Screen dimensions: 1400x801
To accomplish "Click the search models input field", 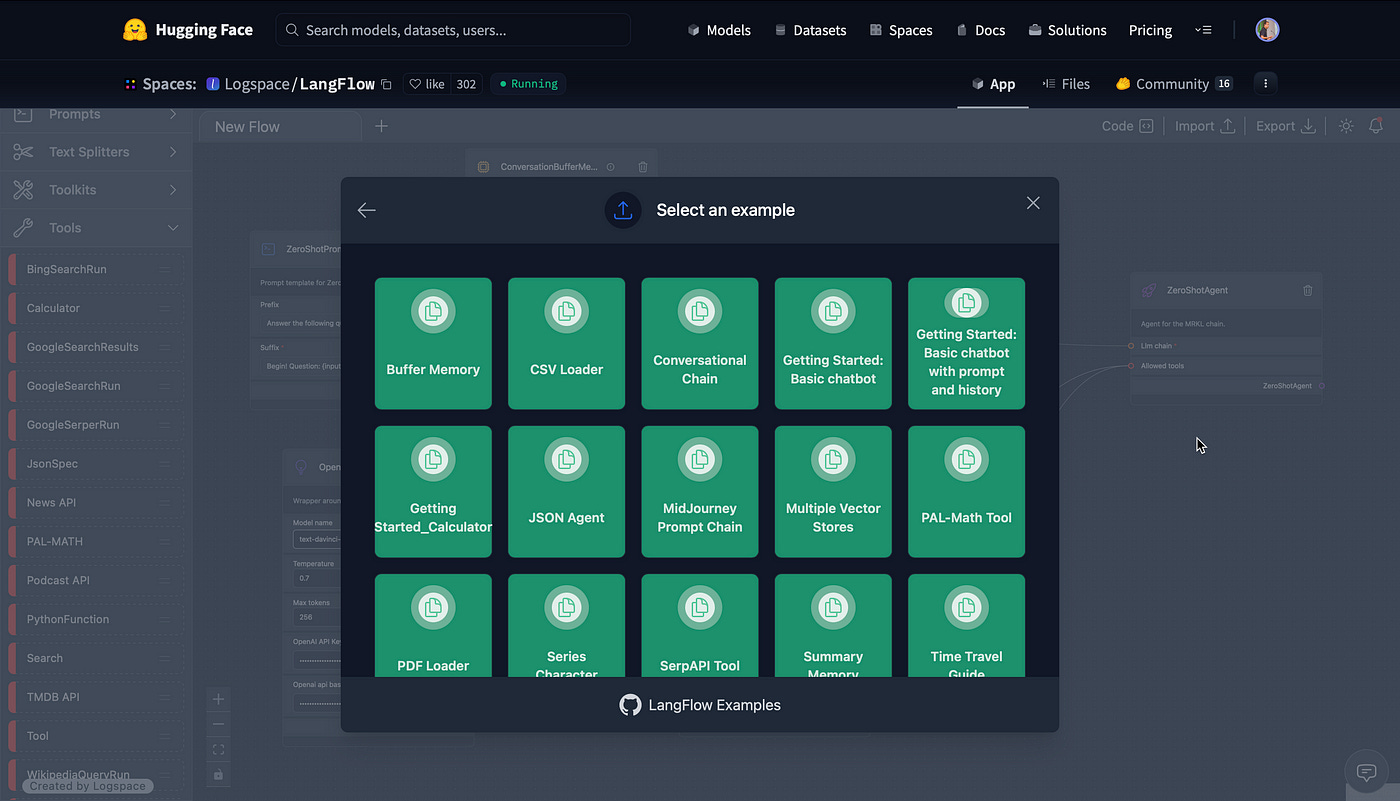I will [x=453, y=30].
